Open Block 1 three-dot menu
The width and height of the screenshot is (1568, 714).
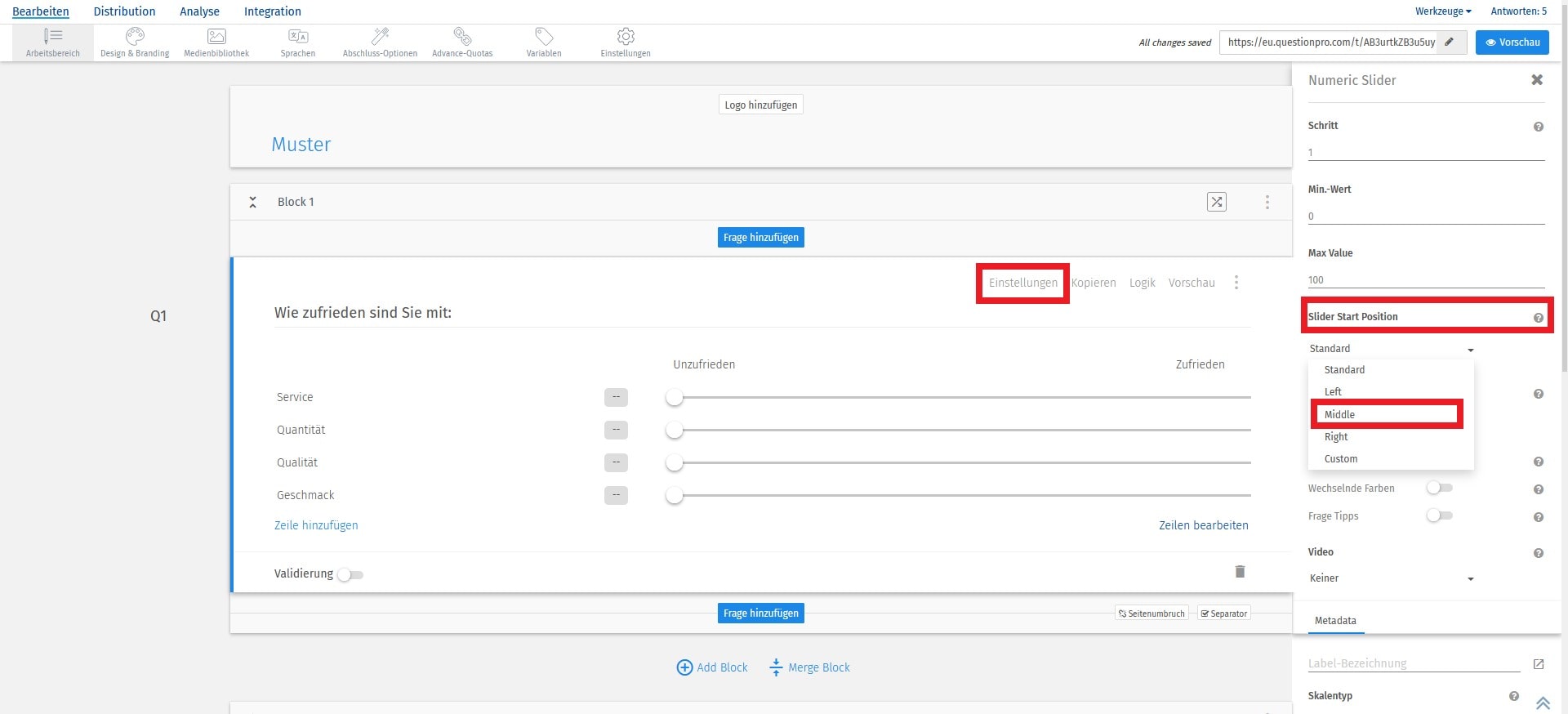[1267, 202]
